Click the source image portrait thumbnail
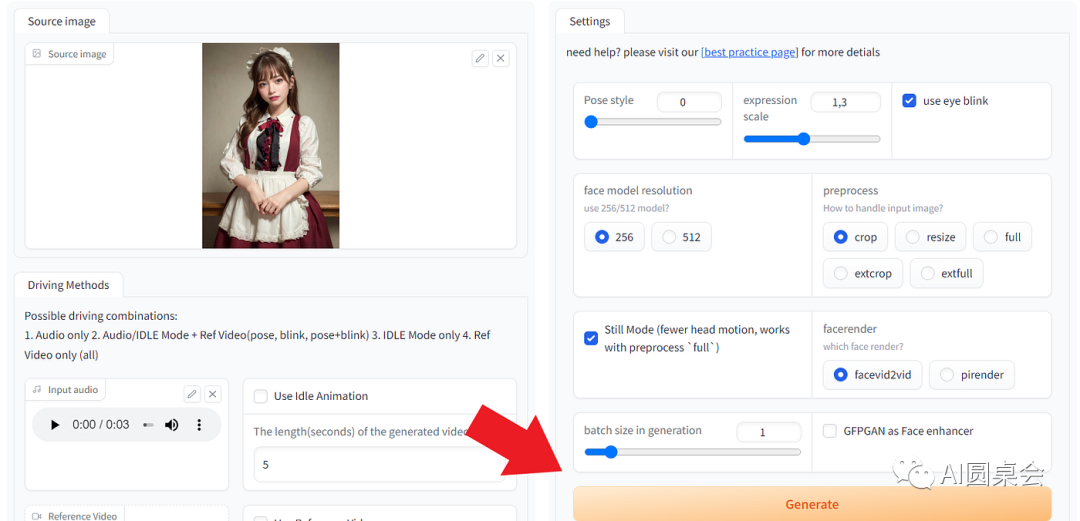1080x521 pixels. [271, 145]
